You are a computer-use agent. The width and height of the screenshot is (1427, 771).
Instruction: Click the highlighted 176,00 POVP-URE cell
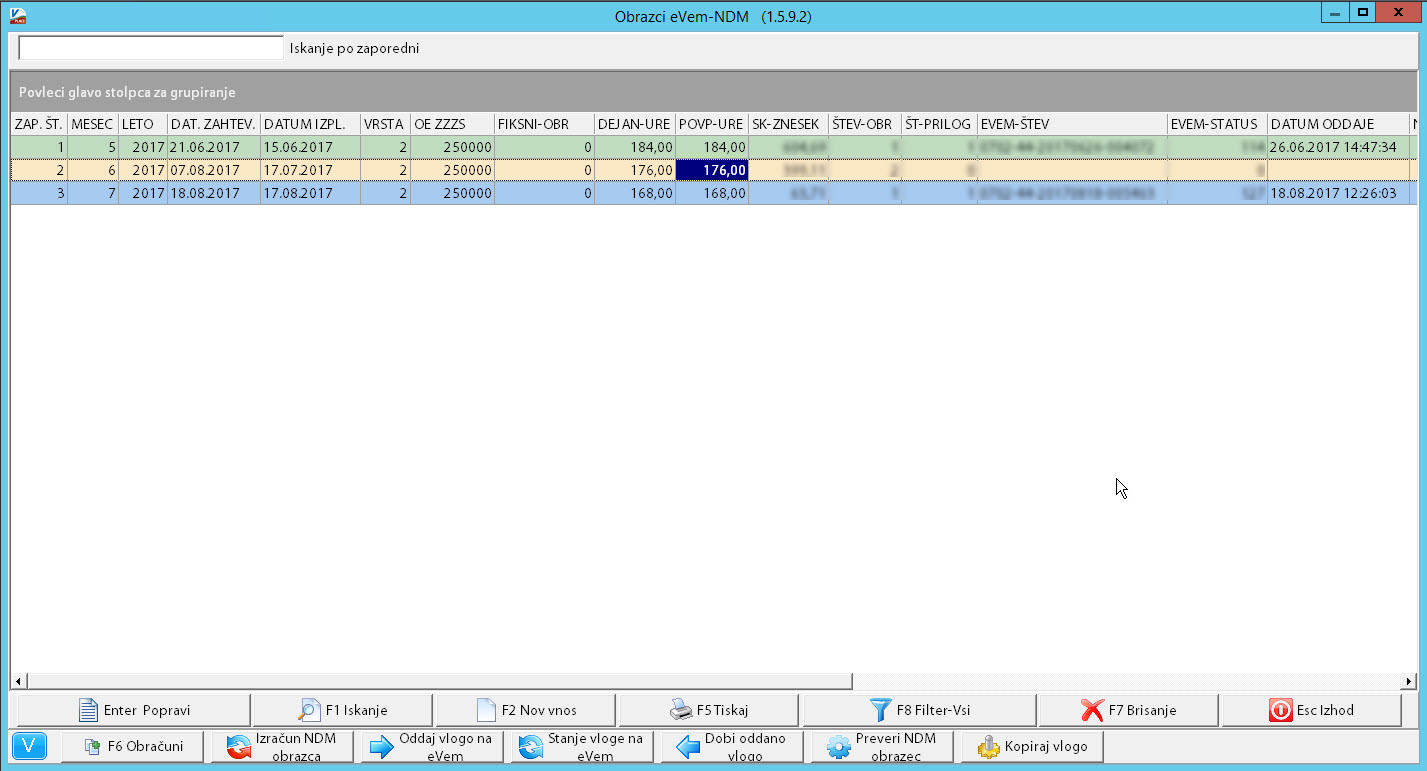point(712,170)
